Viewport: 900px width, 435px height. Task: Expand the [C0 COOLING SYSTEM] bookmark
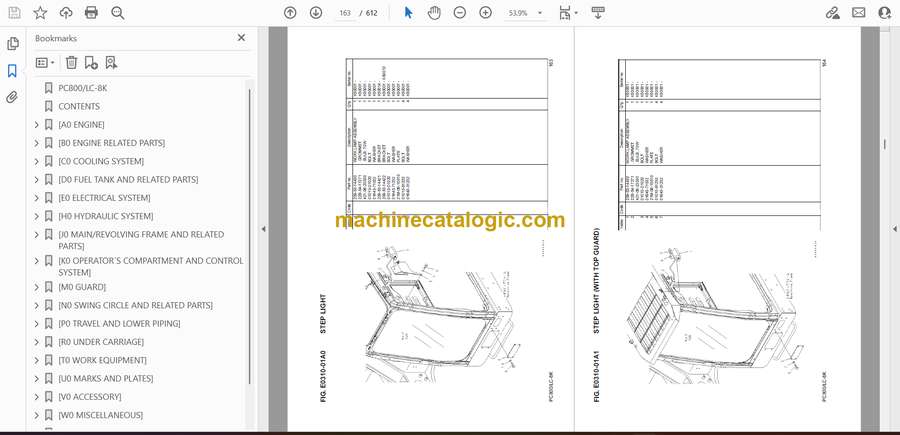(x=37, y=161)
